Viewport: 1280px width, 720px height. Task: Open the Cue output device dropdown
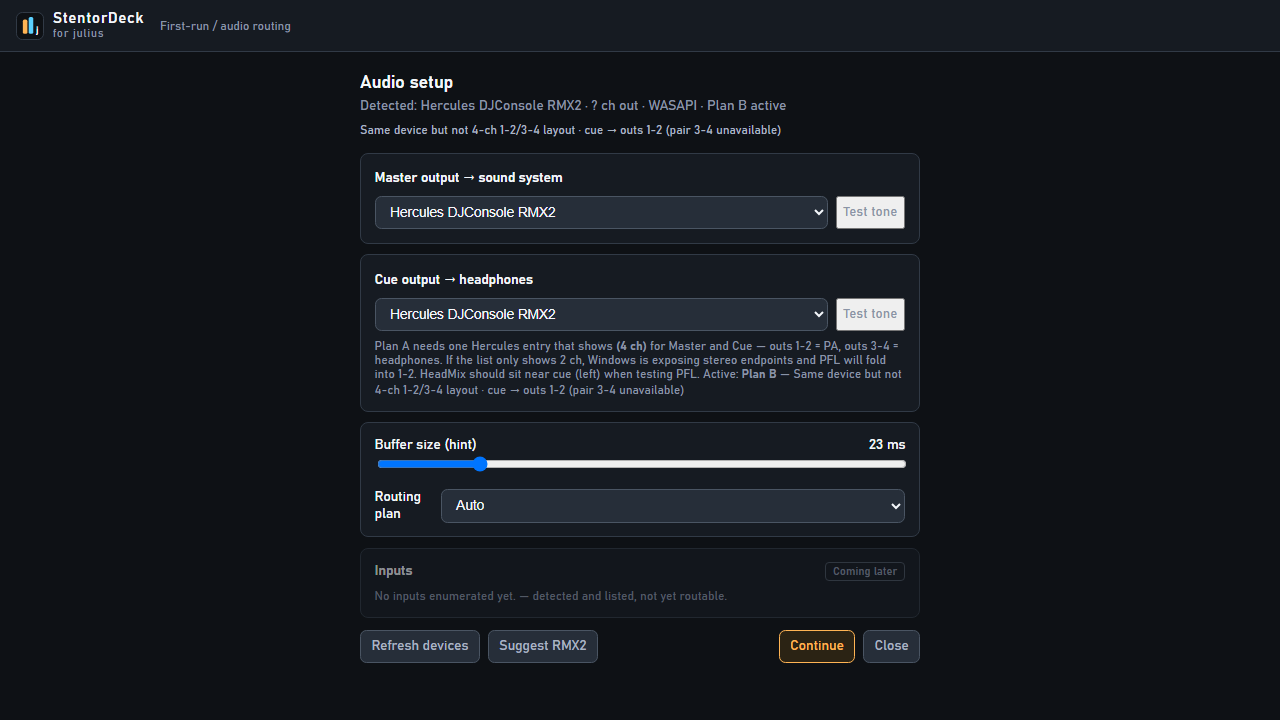(x=601, y=314)
